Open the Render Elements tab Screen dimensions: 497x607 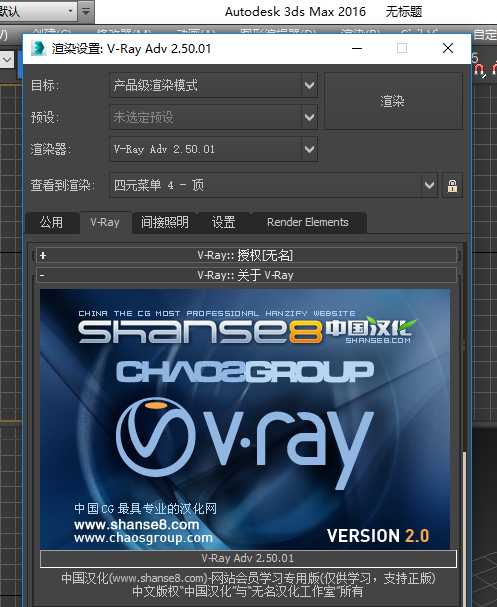coord(308,222)
